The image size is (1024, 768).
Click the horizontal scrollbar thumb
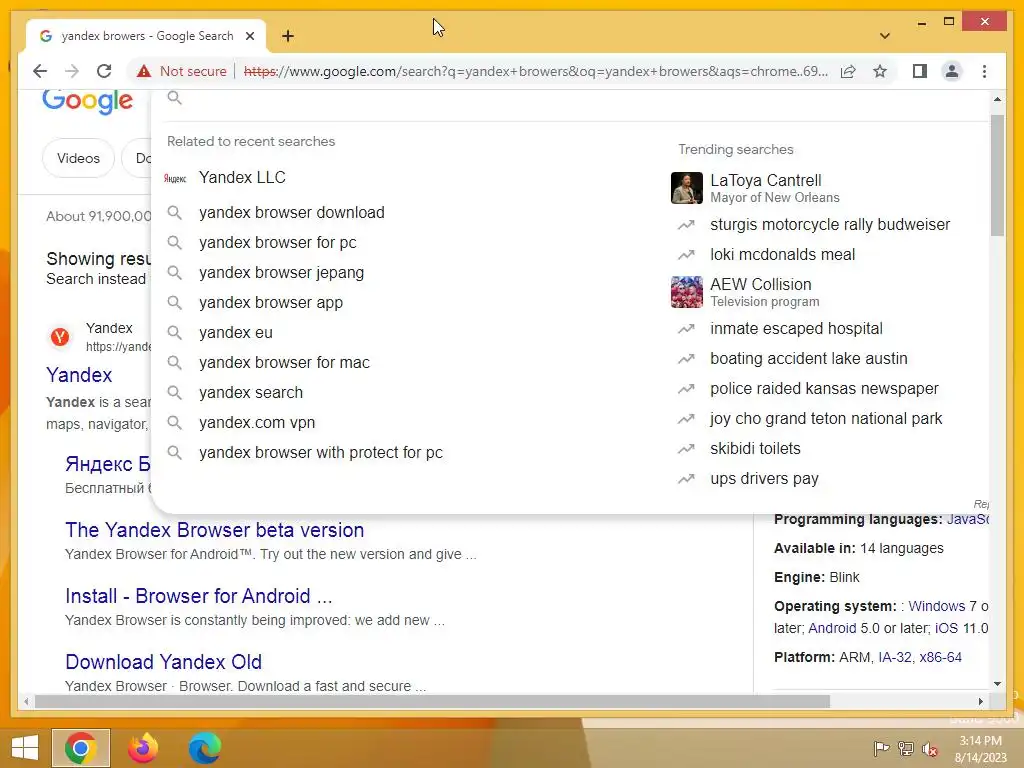click(x=432, y=701)
